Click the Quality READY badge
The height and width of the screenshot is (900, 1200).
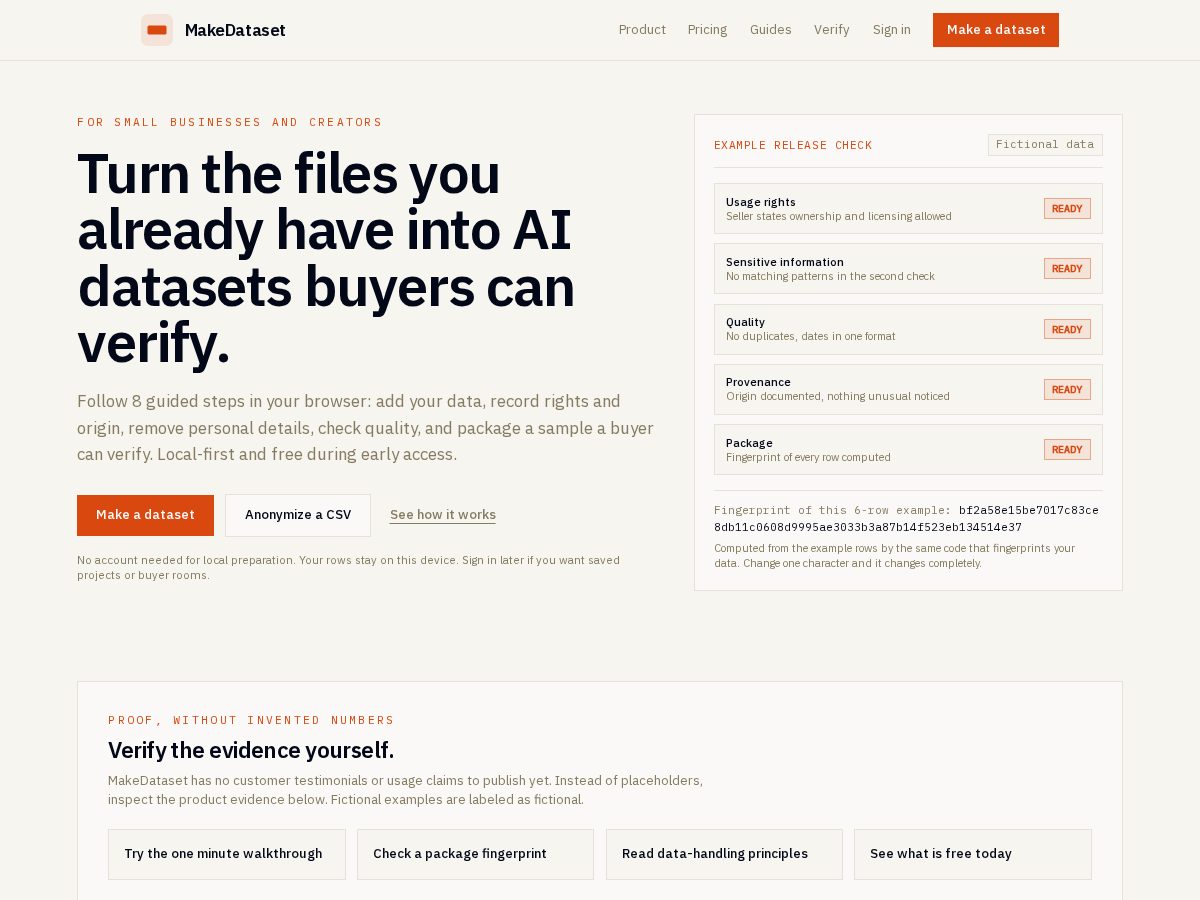click(1067, 329)
